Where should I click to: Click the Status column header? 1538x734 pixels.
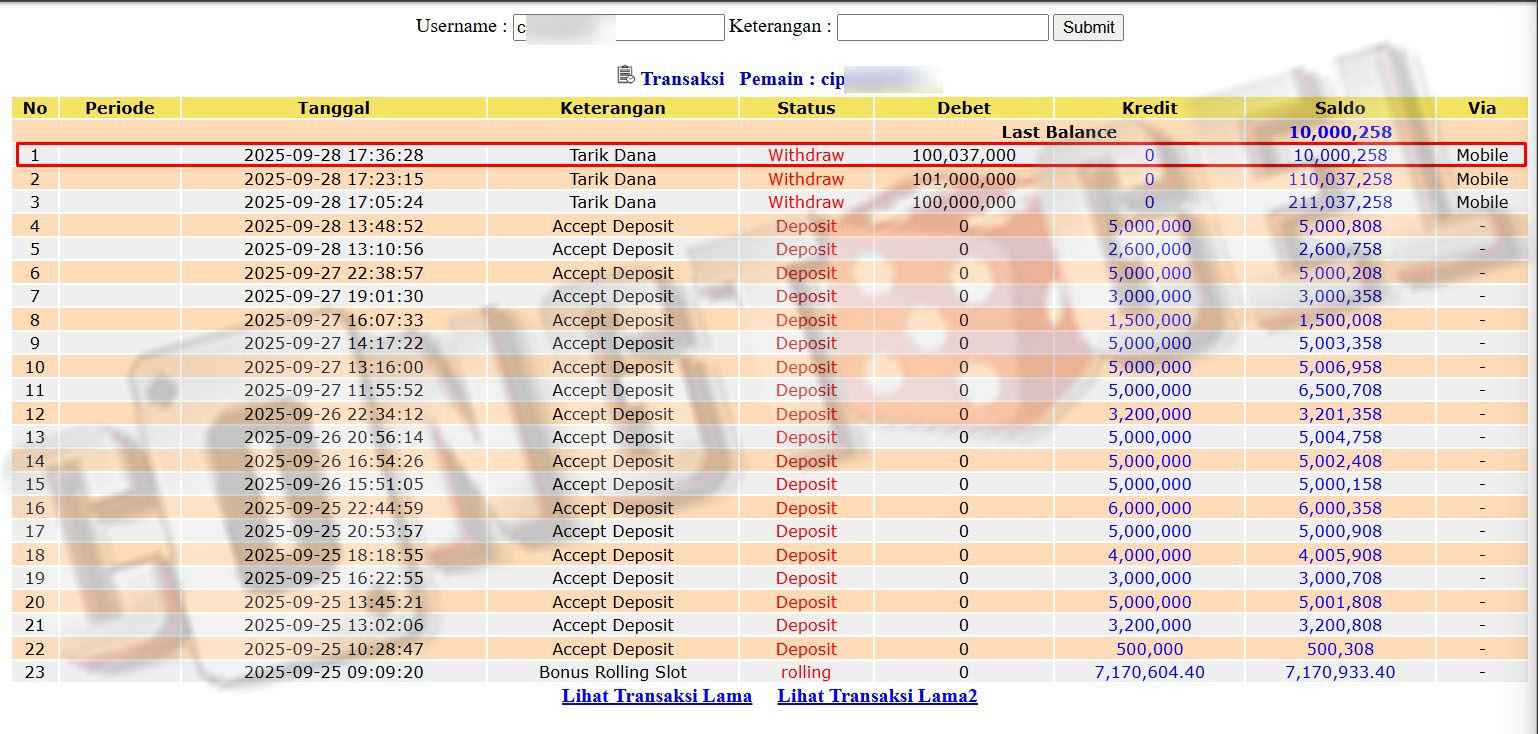point(805,108)
